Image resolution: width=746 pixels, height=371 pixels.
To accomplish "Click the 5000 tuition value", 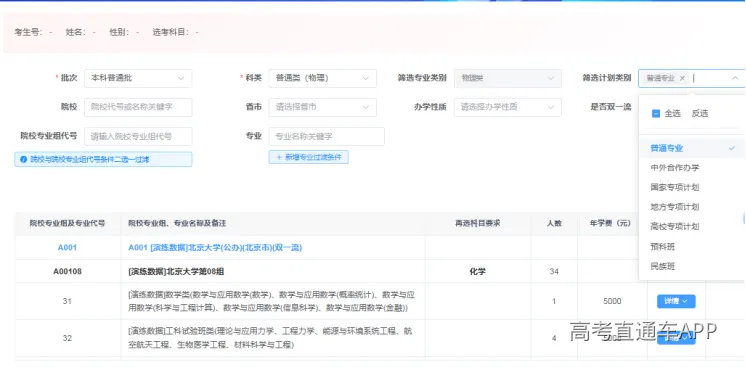I will click(x=612, y=301).
